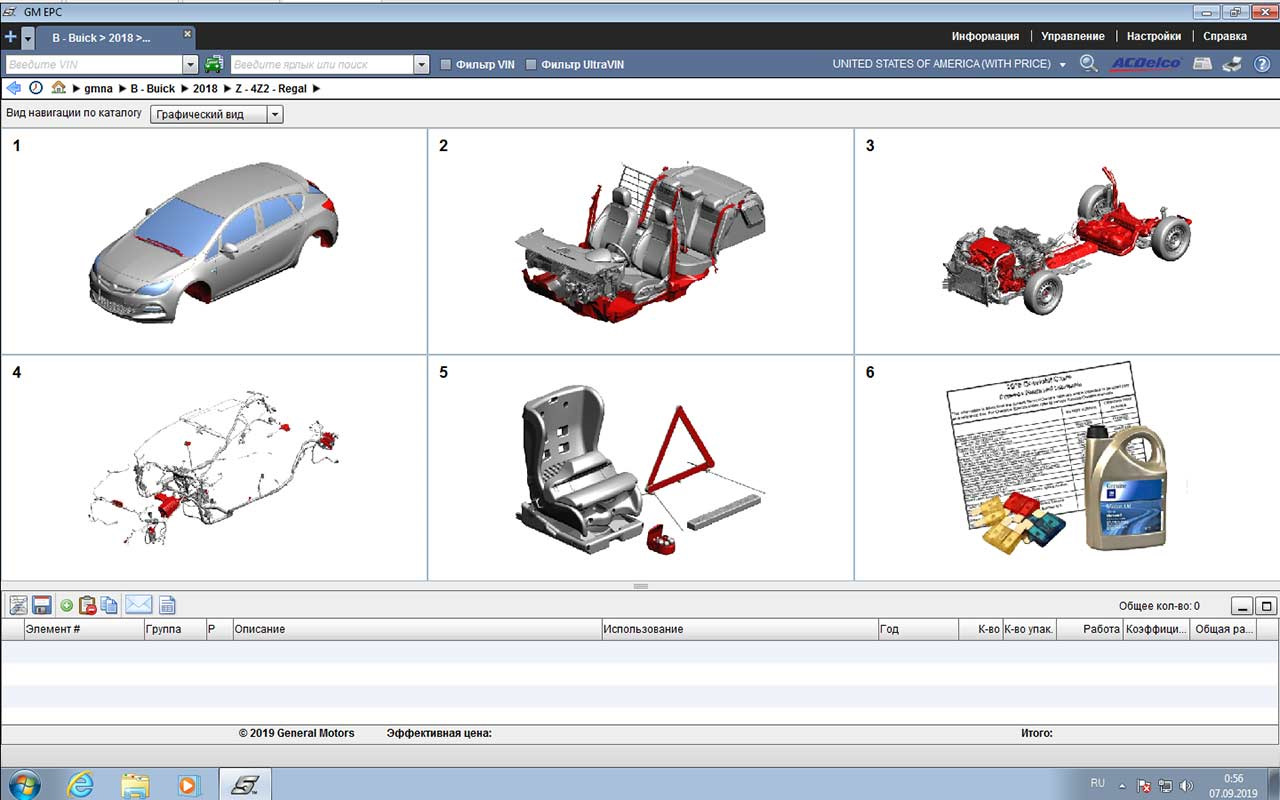Select interior seats image 2
Screen dimensions: 1280x800
click(x=641, y=241)
